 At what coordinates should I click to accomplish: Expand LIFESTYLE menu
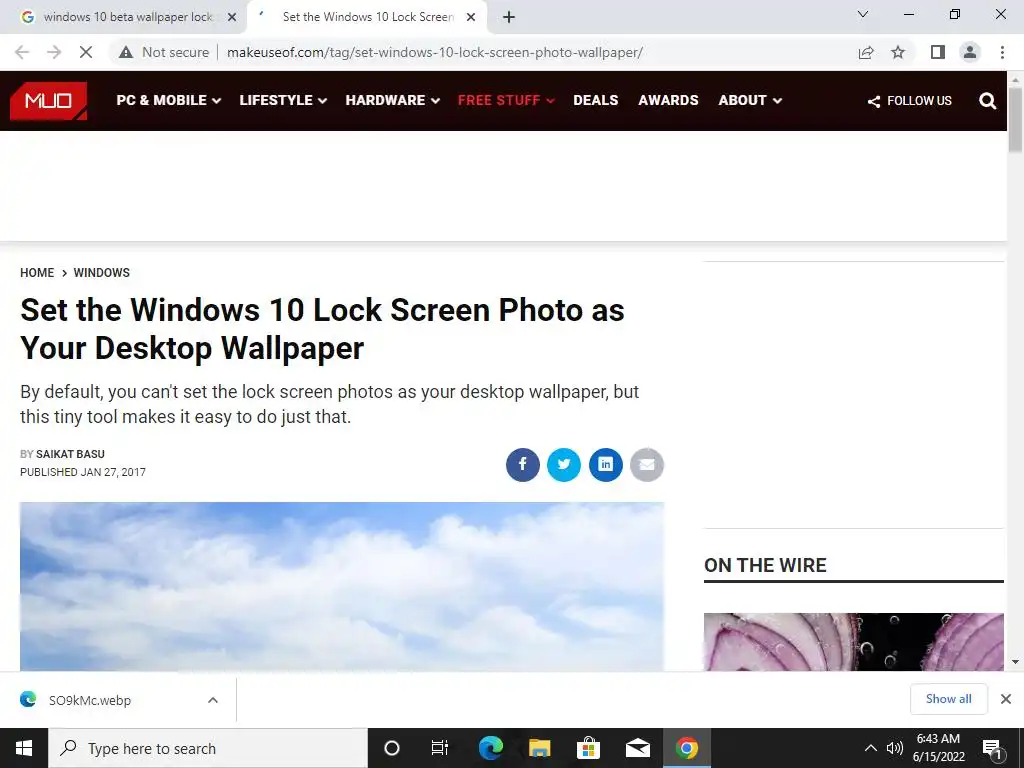pos(283,101)
